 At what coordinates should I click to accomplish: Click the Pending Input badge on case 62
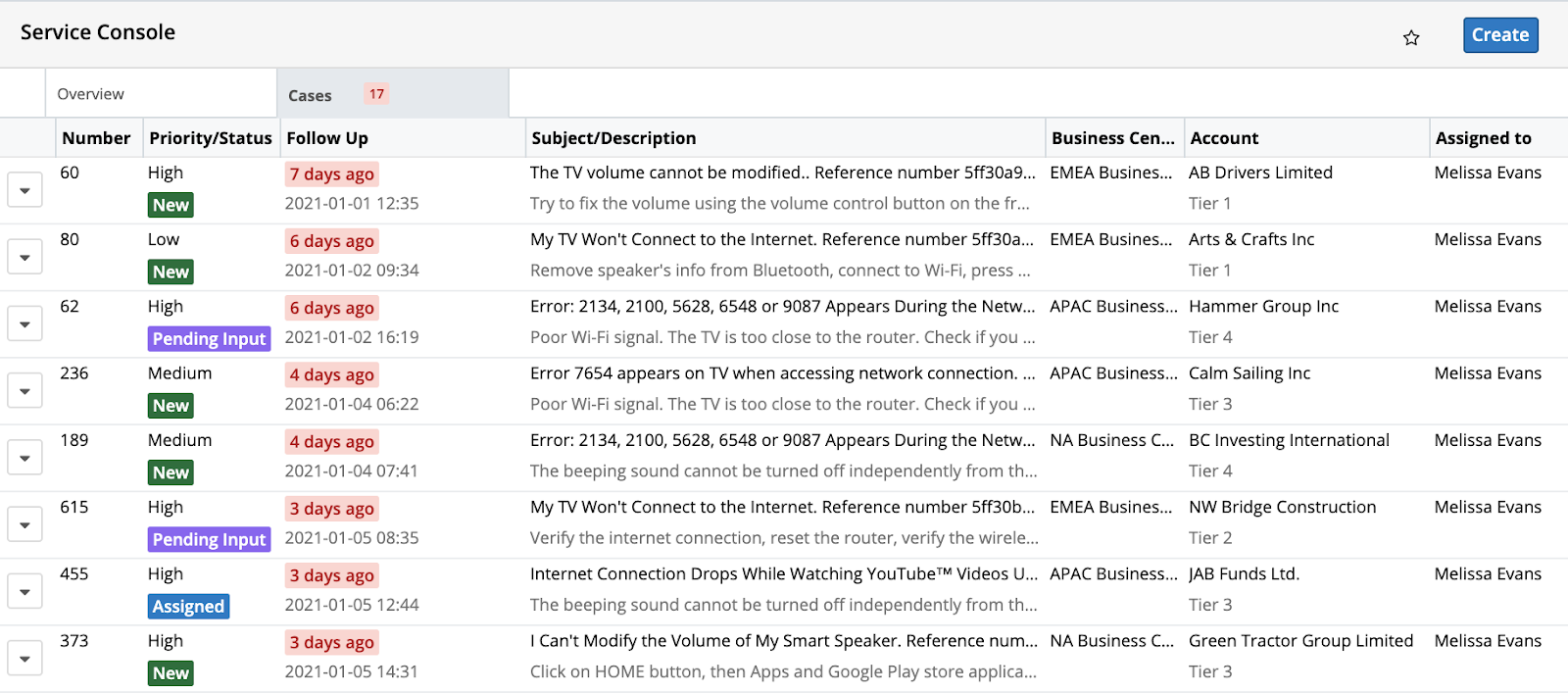point(209,339)
